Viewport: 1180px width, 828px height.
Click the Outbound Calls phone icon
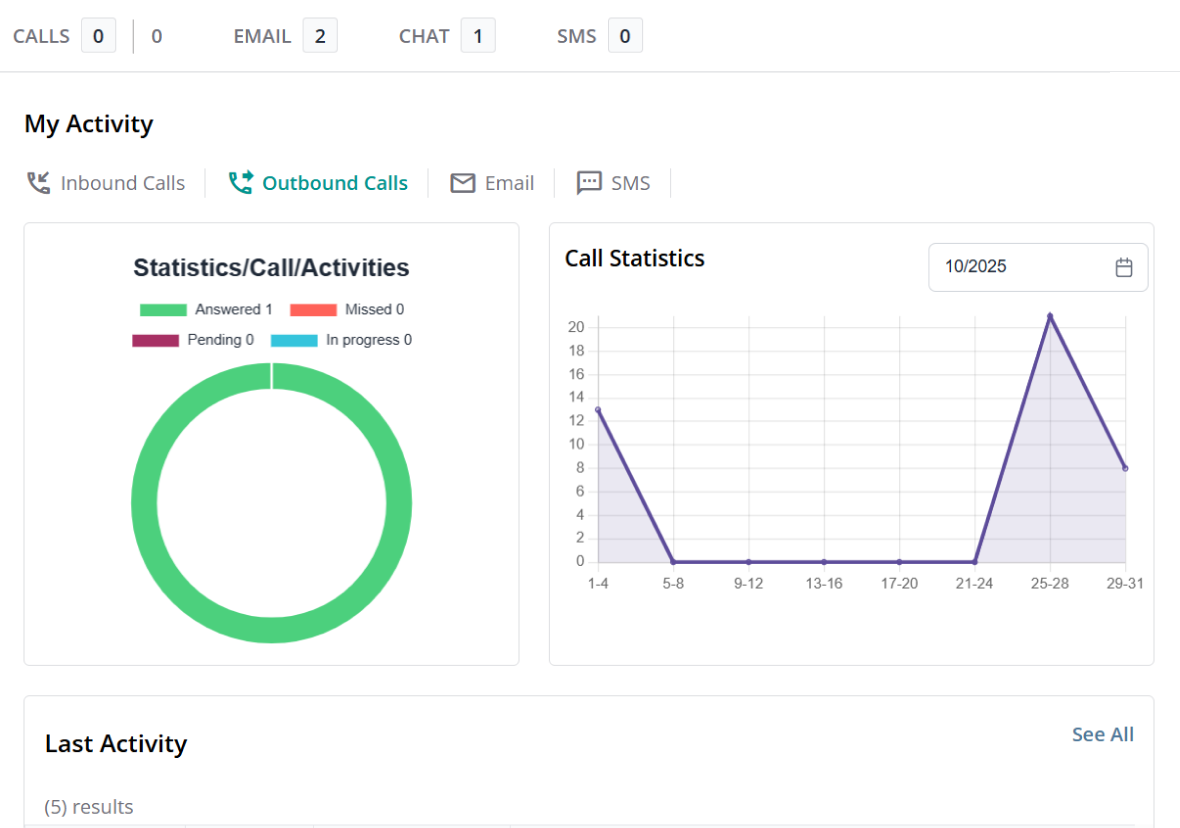240,183
